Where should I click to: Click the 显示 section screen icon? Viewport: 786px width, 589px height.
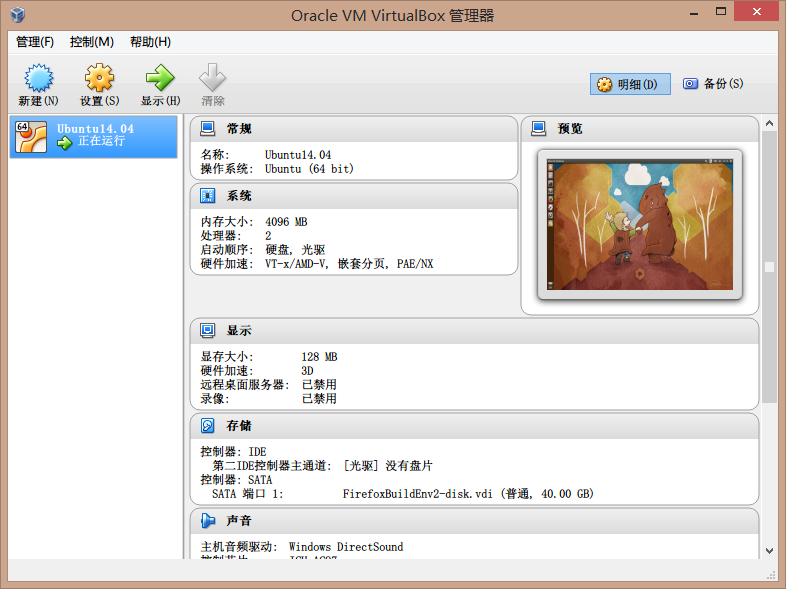(x=208, y=330)
